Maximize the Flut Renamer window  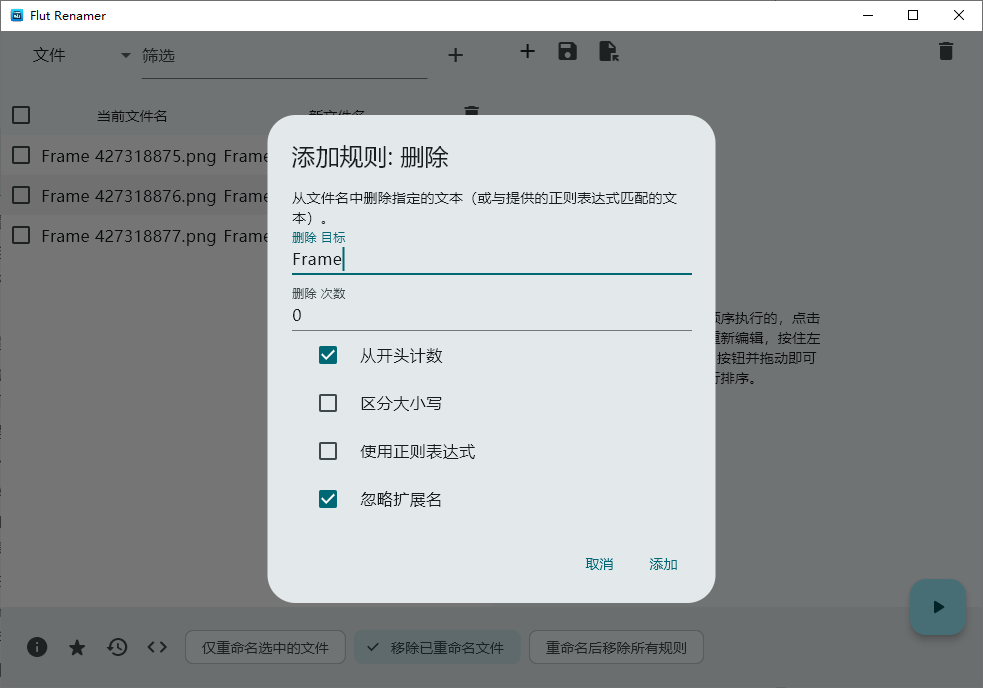click(913, 15)
